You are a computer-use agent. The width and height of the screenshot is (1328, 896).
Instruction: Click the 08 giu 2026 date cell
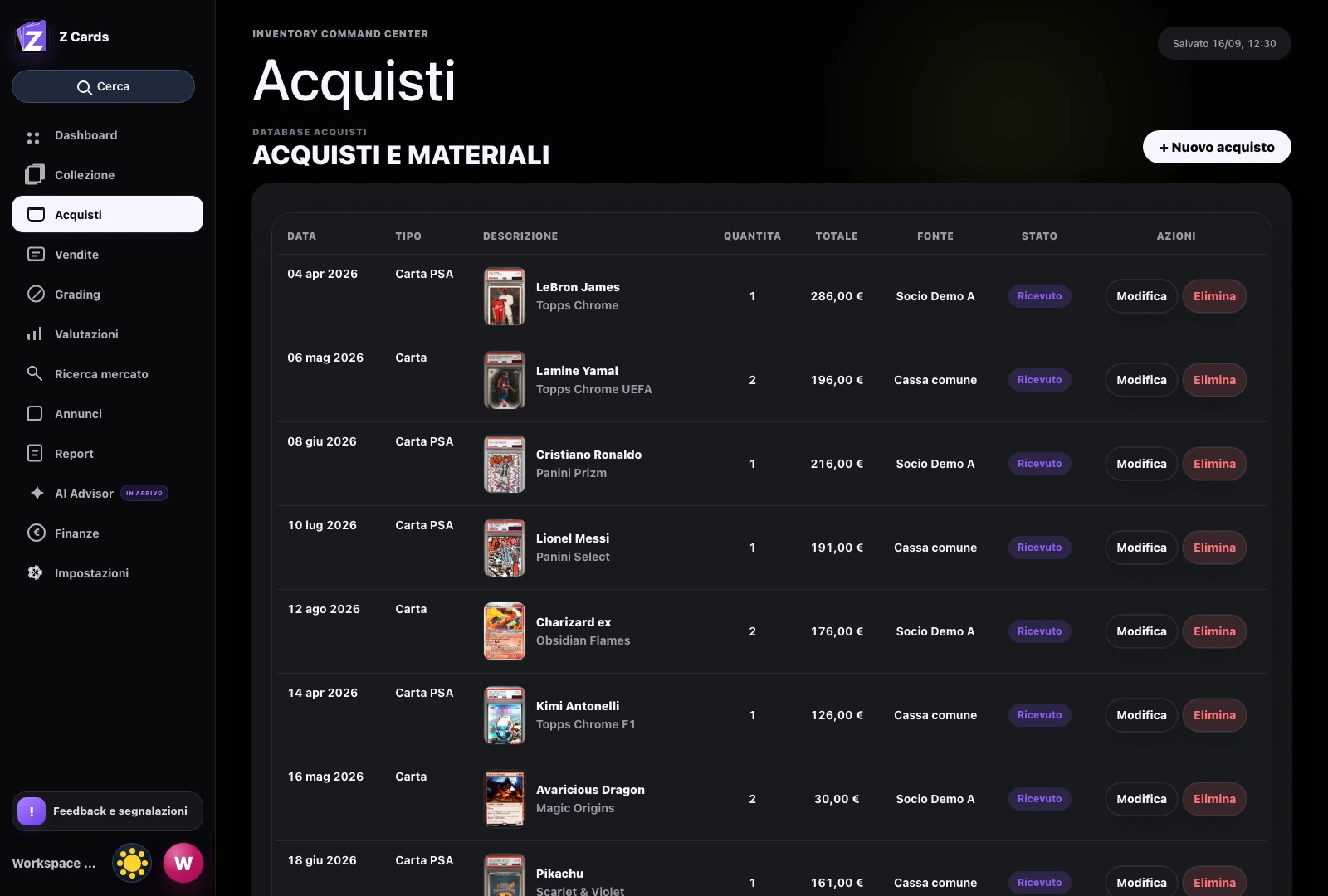[322, 441]
